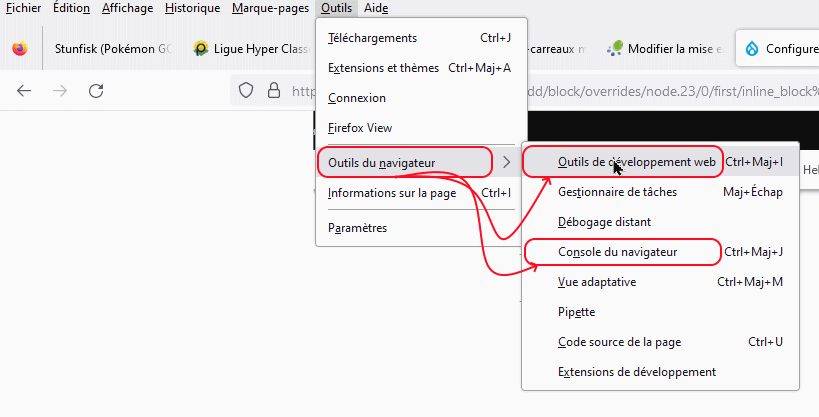The image size is (819, 417).
Task: Select Débogage distant
Action: click(660, 222)
